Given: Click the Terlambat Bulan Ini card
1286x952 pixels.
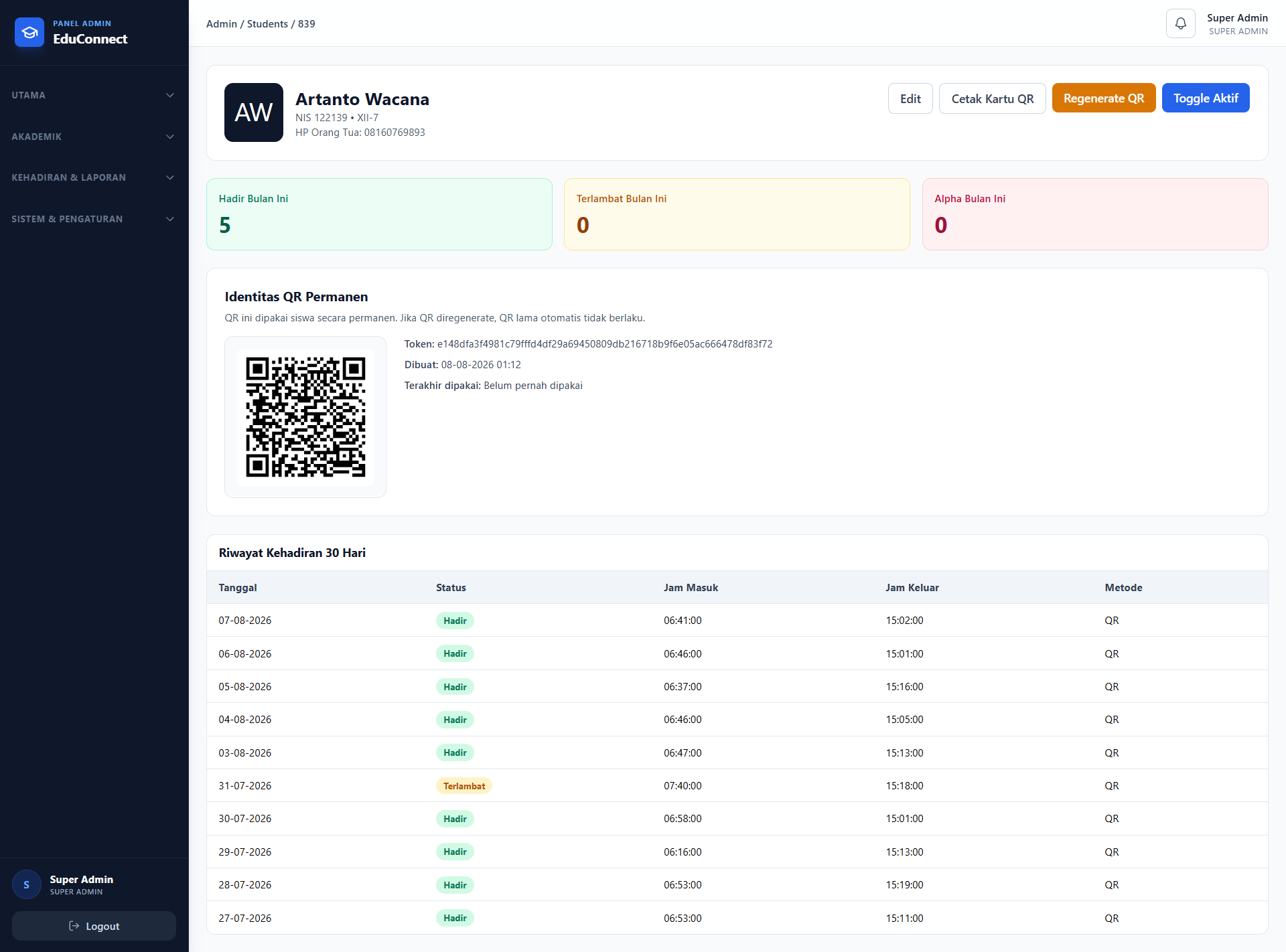Looking at the screenshot, I should [737, 214].
